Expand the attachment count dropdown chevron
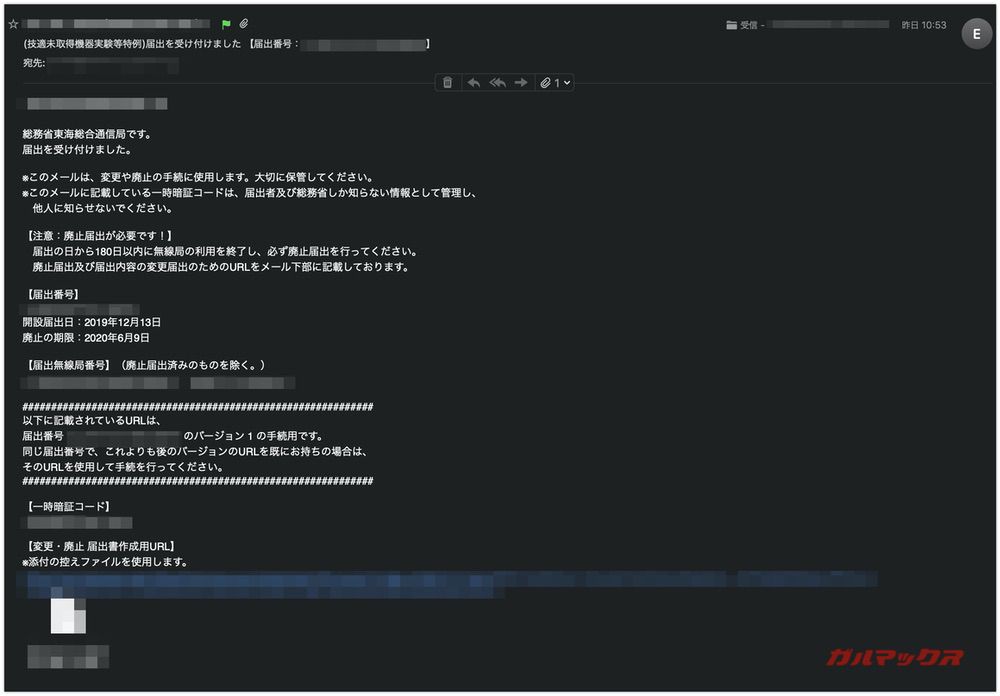This screenshot has width=1000, height=696. (567, 83)
